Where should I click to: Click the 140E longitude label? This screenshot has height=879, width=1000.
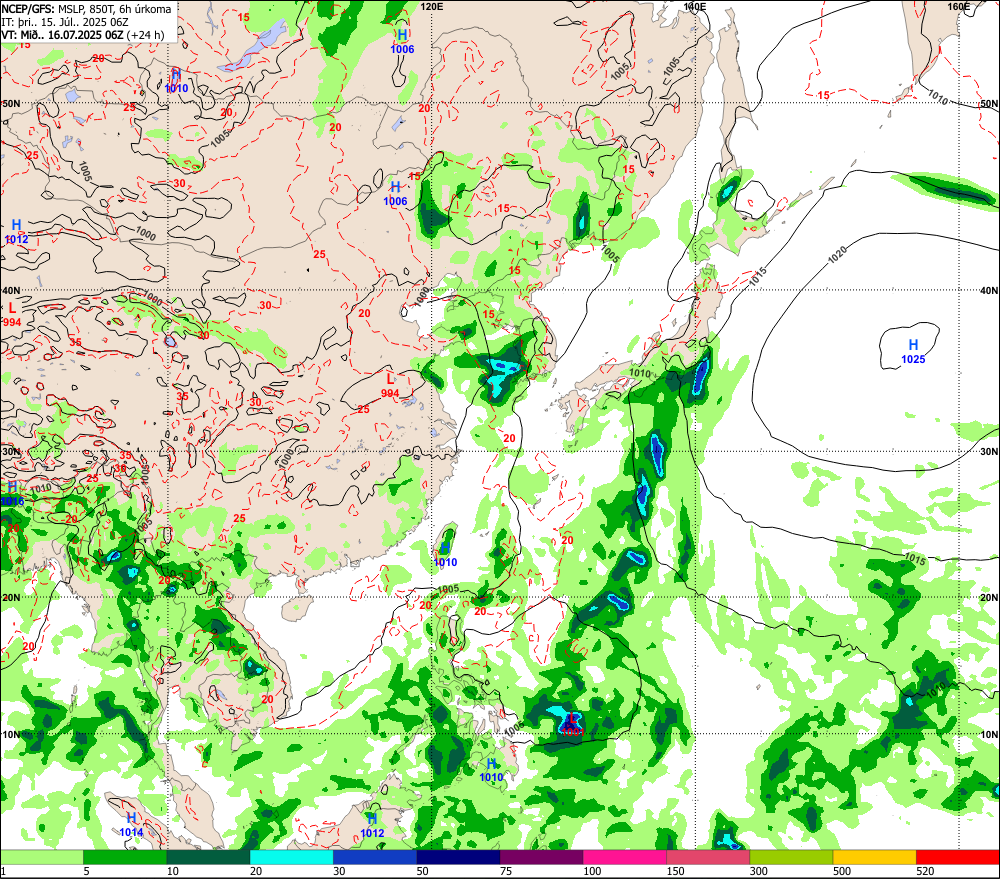(695, 6)
